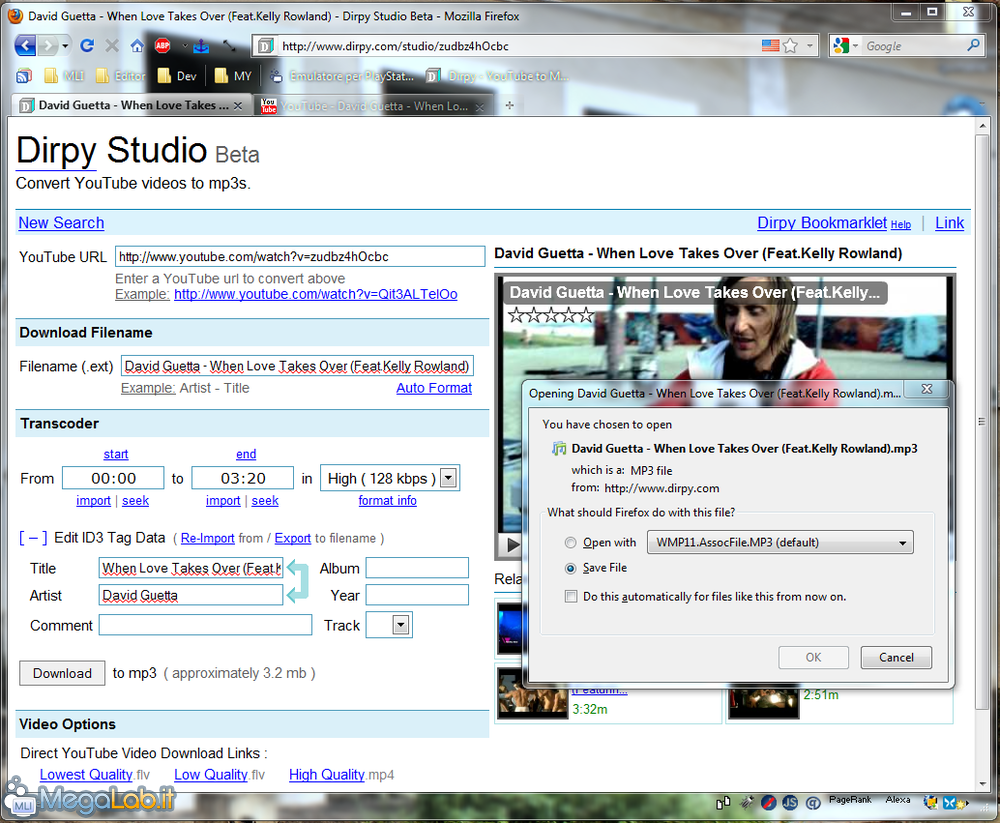The width and height of the screenshot is (1000, 823).
Task: Click the Auto Format link
Action: coord(434,388)
